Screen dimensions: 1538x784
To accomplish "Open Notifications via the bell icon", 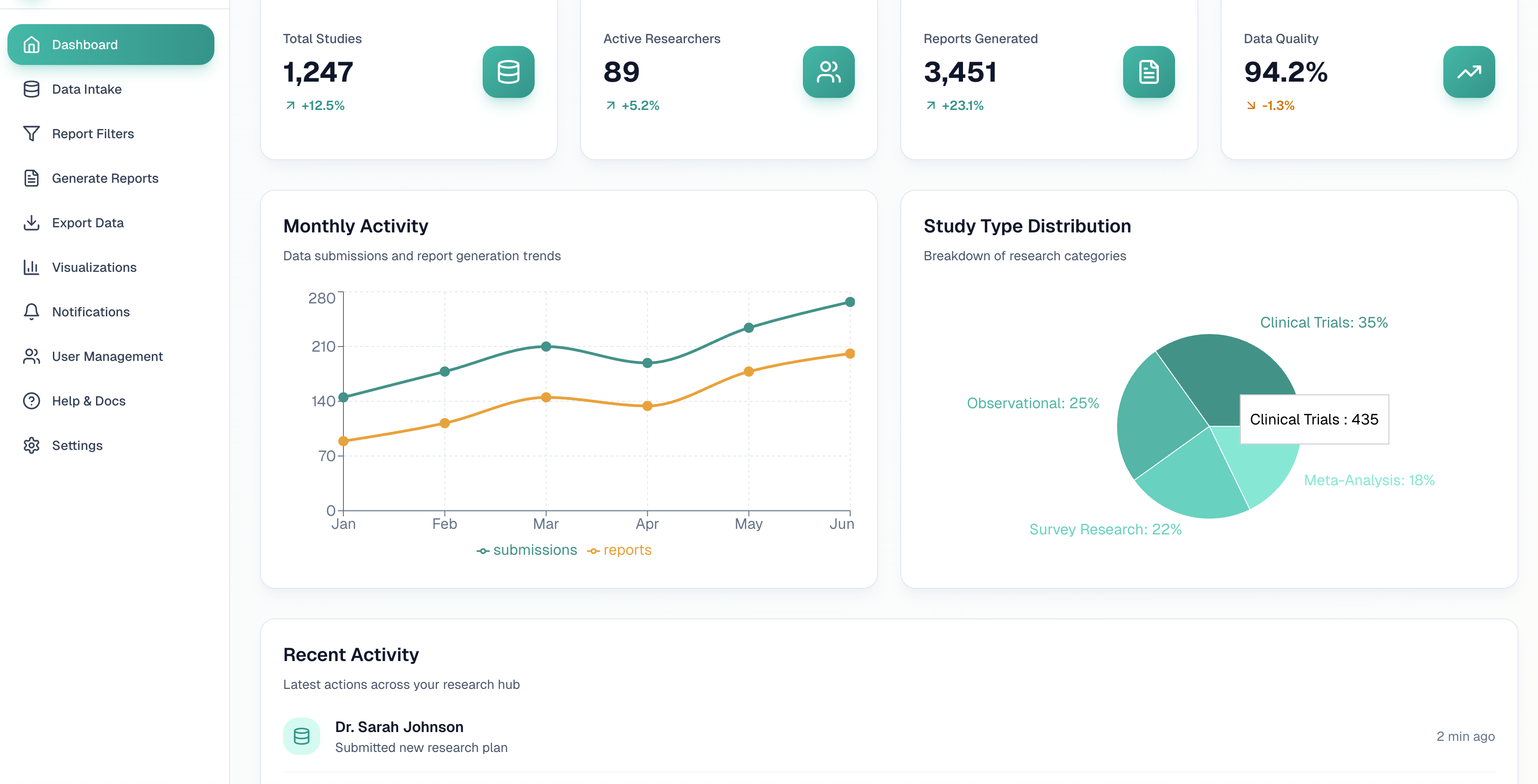I will click(x=32, y=311).
